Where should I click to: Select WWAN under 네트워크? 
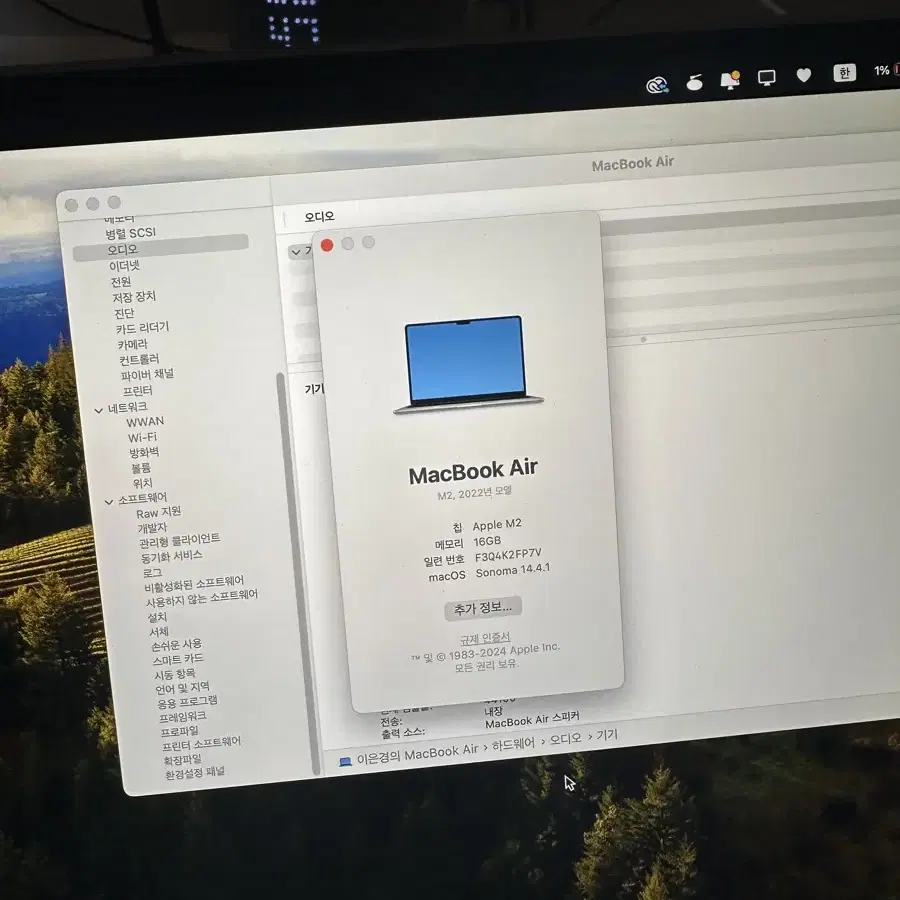(145, 422)
